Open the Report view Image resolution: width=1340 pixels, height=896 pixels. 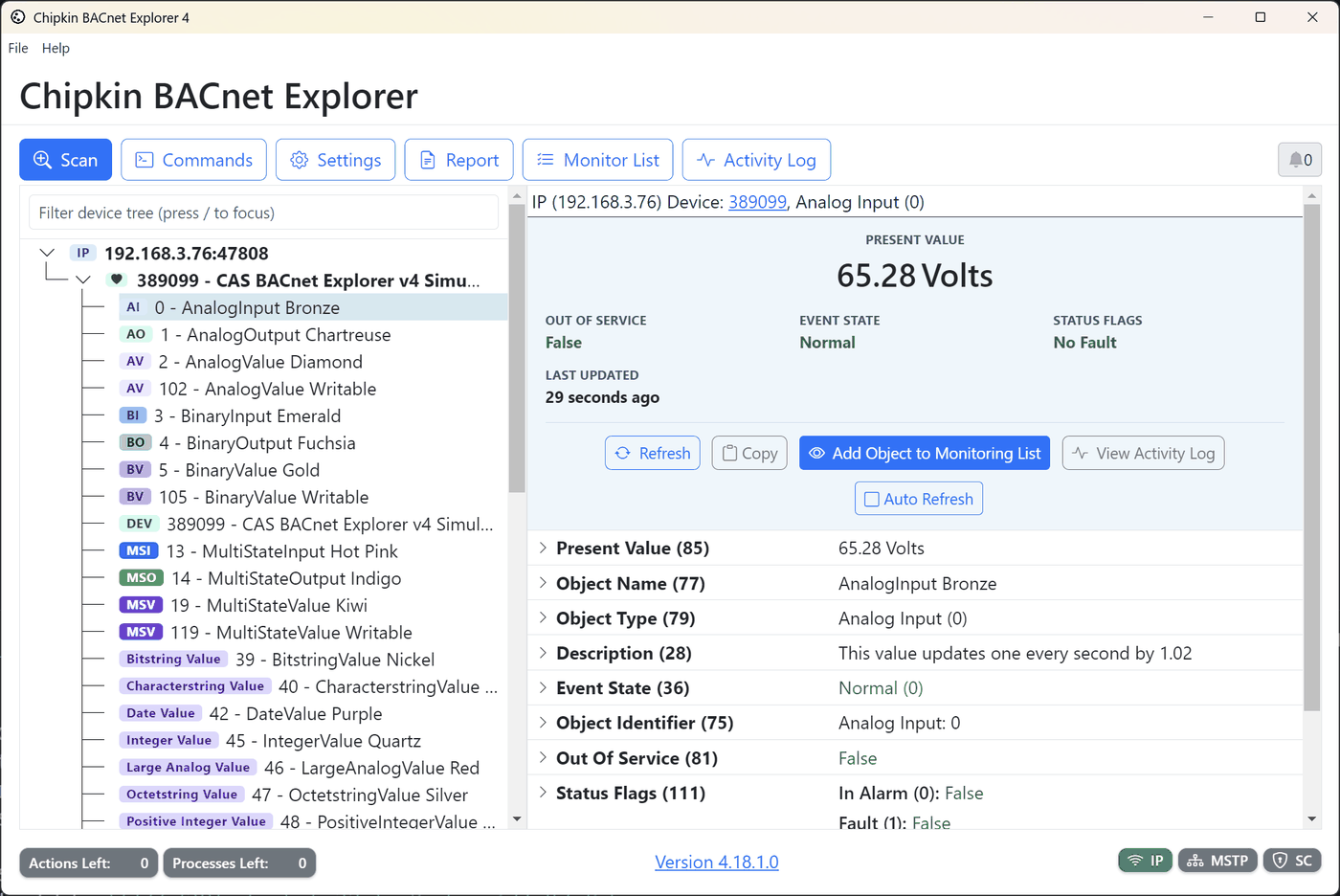[x=458, y=160]
